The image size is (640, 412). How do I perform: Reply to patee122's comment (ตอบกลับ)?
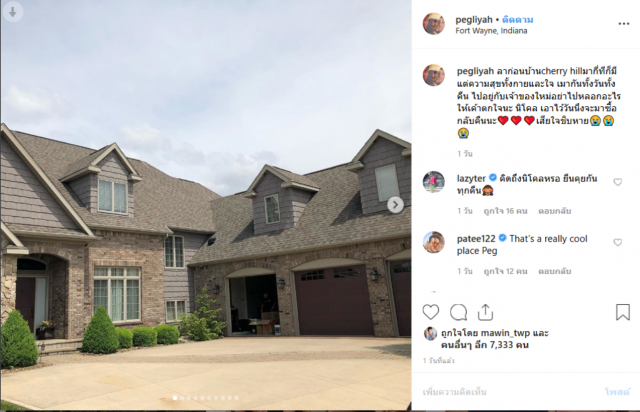click(x=554, y=272)
